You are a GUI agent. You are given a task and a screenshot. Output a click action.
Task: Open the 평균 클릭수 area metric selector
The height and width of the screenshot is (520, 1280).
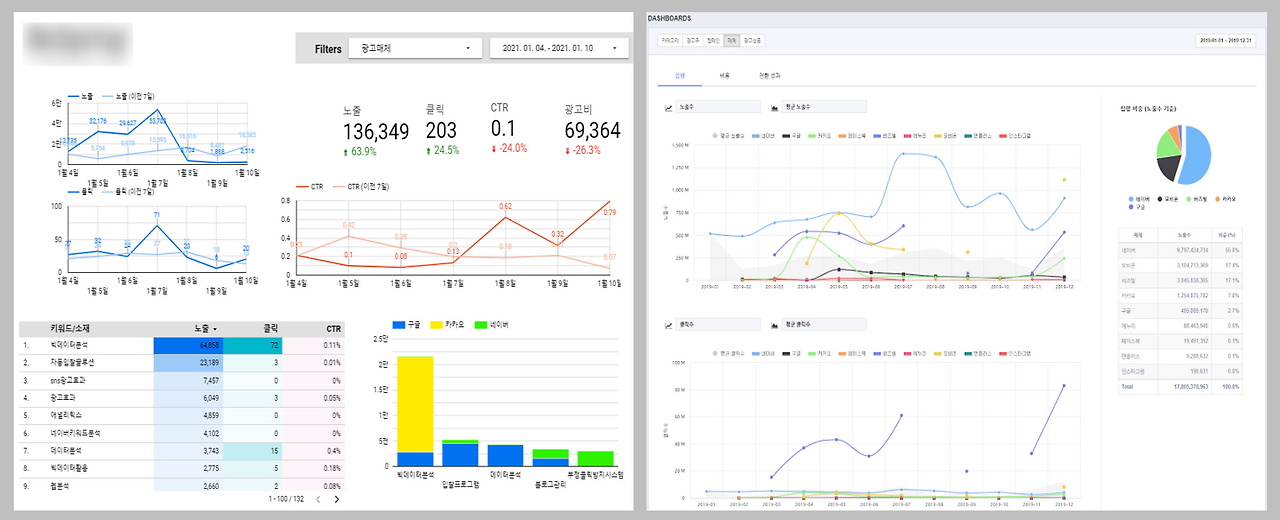[824, 325]
